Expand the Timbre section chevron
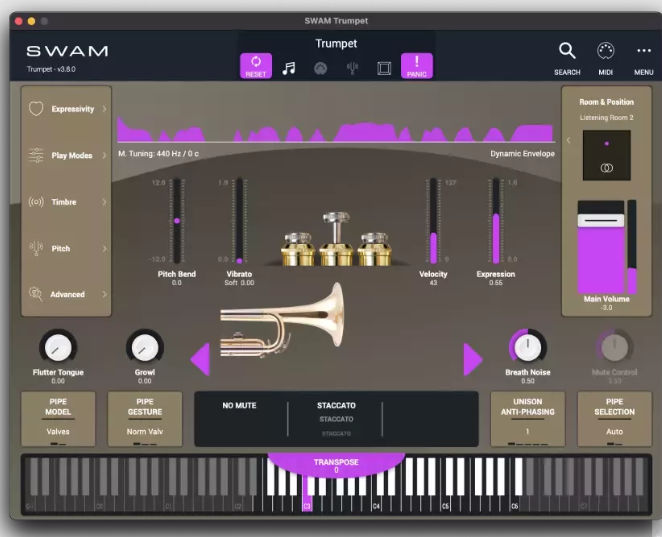 pyautogui.click(x=104, y=202)
